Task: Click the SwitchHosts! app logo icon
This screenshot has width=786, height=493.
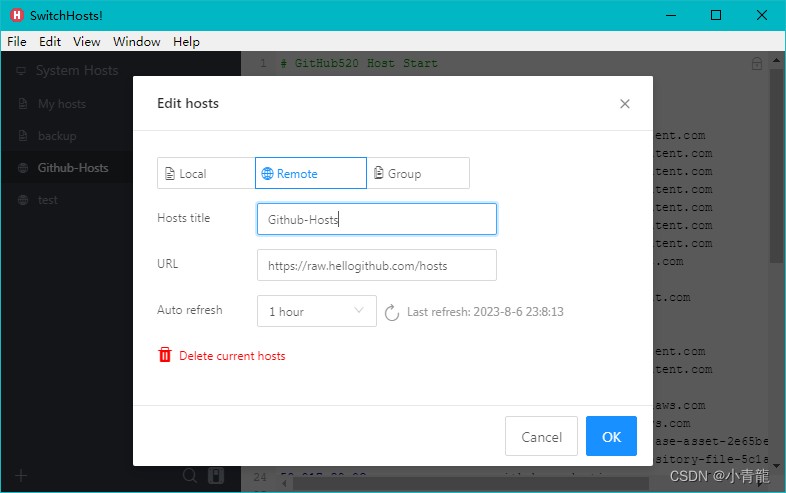Action: 16,15
